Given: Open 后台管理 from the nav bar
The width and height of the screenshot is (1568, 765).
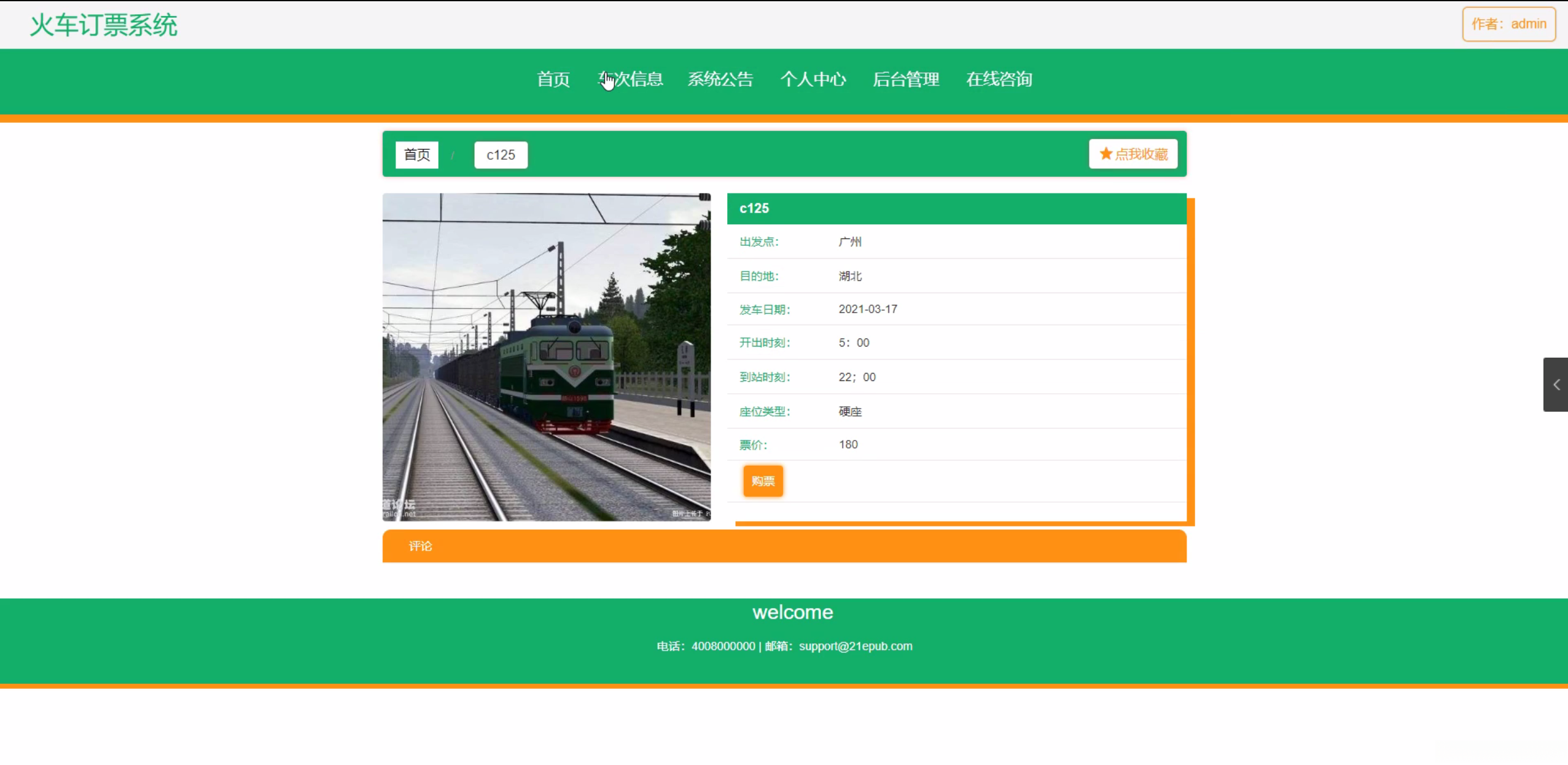Looking at the screenshot, I should pyautogui.click(x=906, y=79).
